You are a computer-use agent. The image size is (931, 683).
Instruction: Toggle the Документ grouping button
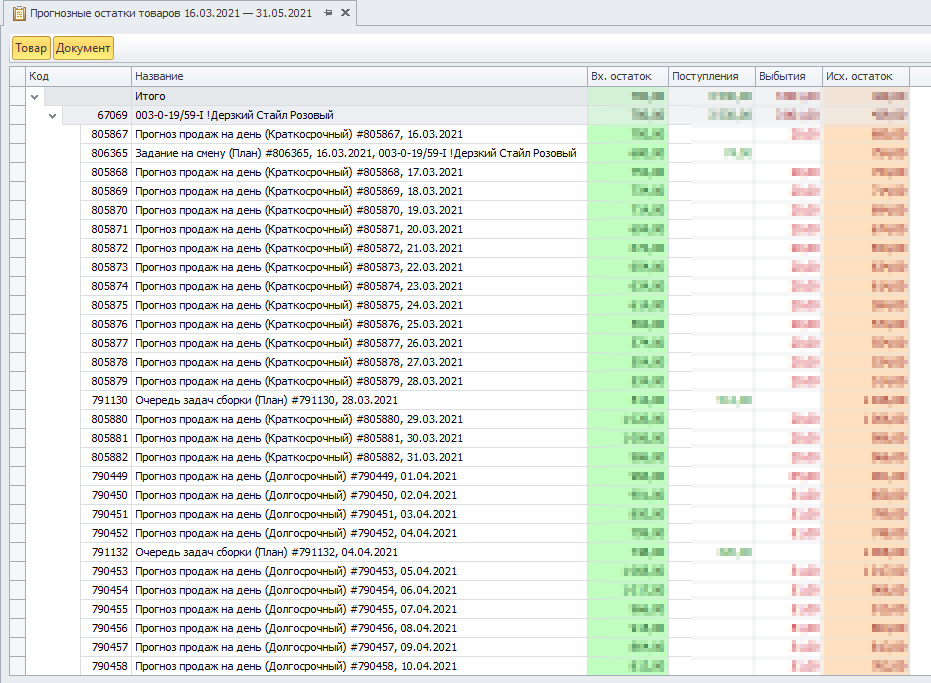tap(84, 48)
